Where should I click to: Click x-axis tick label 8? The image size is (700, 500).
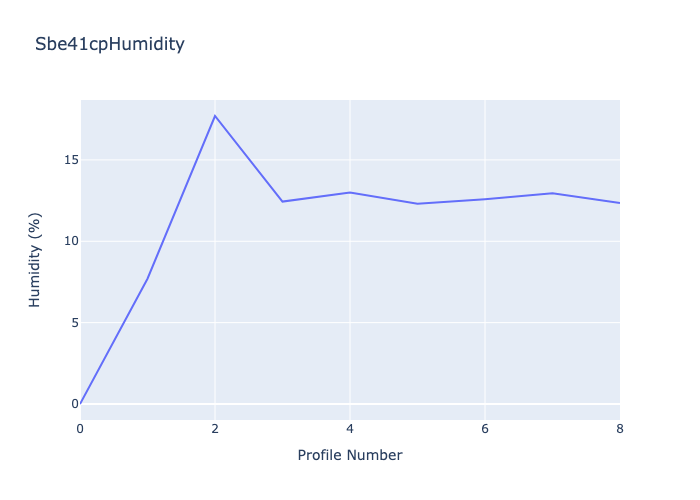pyautogui.click(x=620, y=428)
